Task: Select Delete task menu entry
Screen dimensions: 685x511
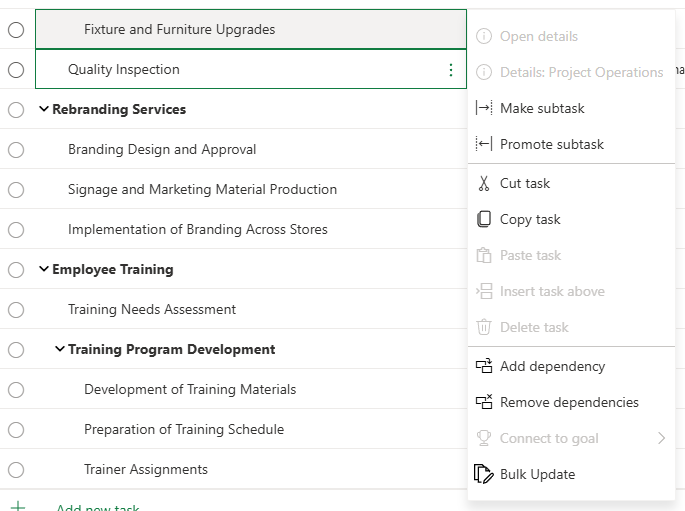Action: (571, 327)
